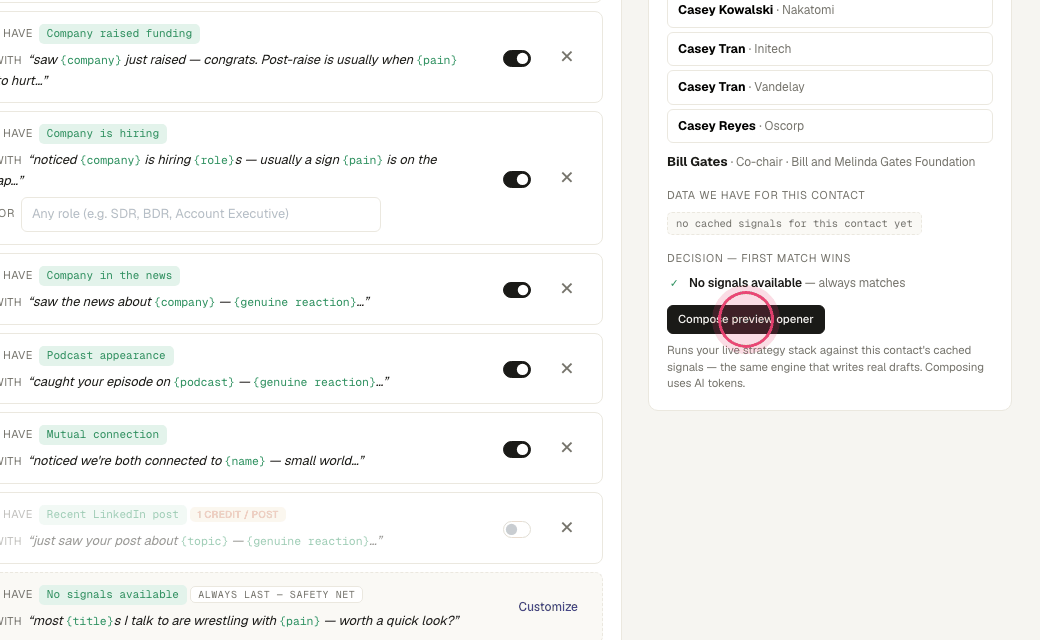Select contact Casey Kowalski at Nakatomi
Image resolution: width=1040 pixels, height=640 pixels.
(830, 11)
